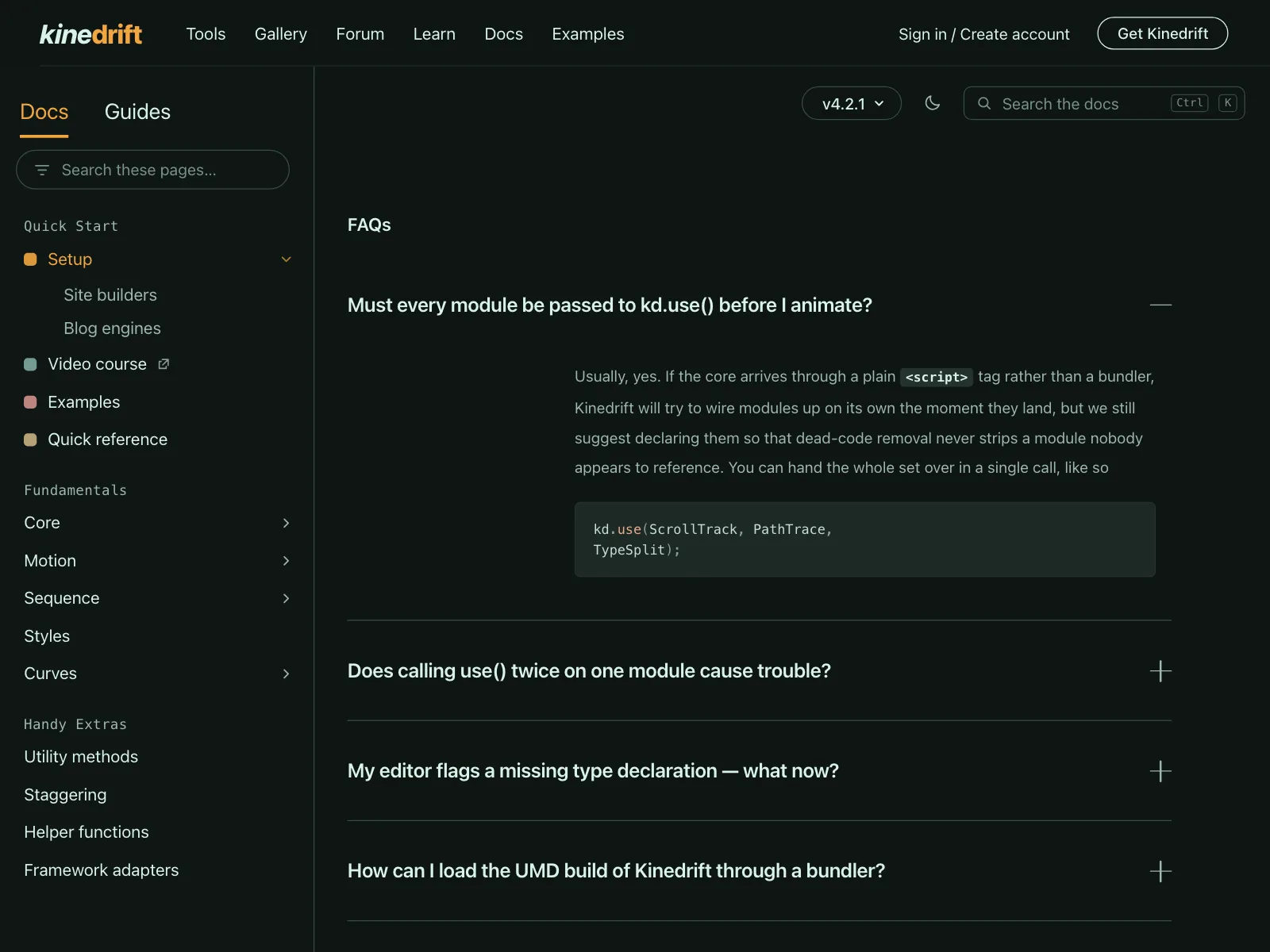The width and height of the screenshot is (1270, 952).
Task: Open Helper functions in the sidebar
Action: (87, 832)
